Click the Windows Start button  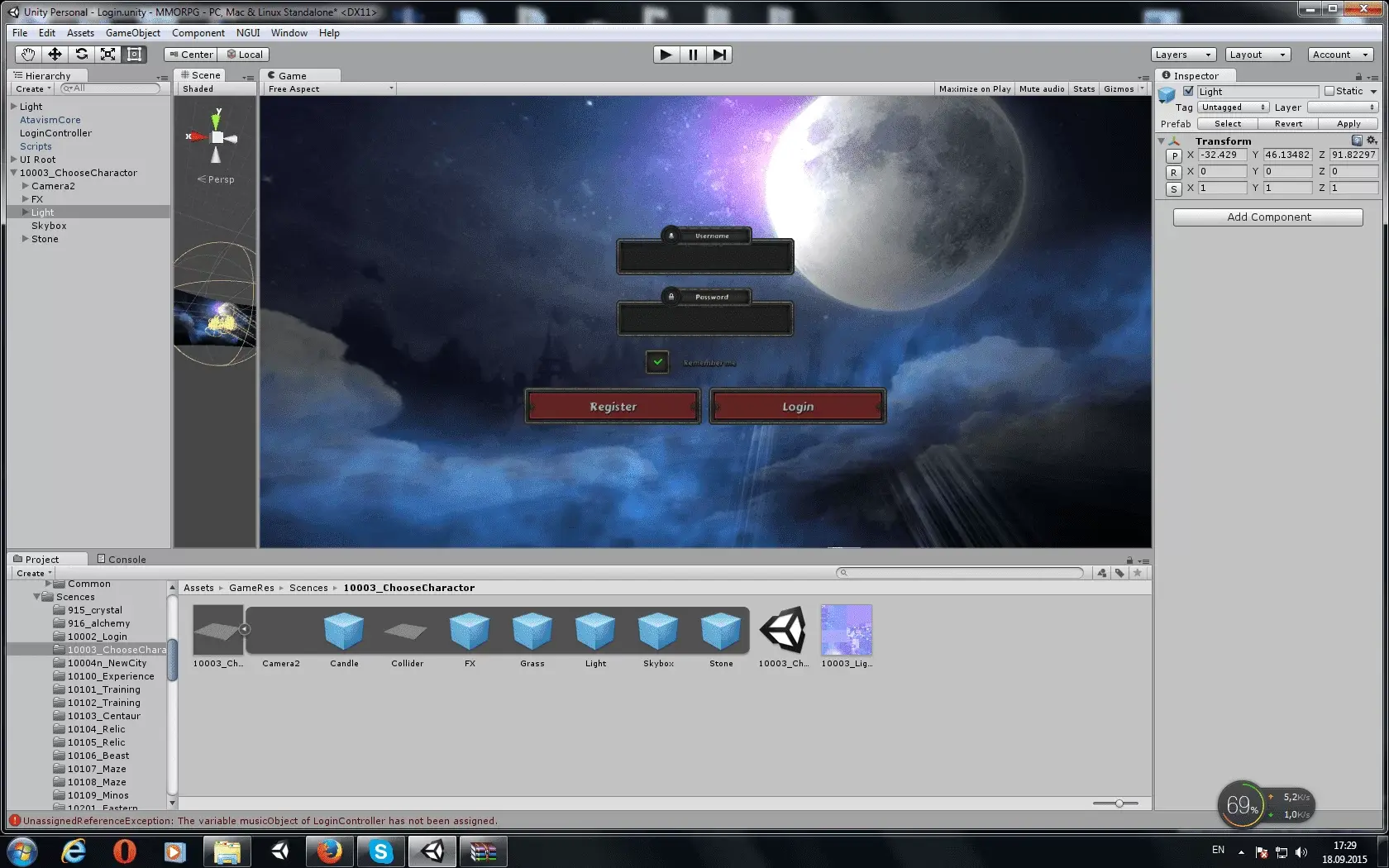(21, 851)
